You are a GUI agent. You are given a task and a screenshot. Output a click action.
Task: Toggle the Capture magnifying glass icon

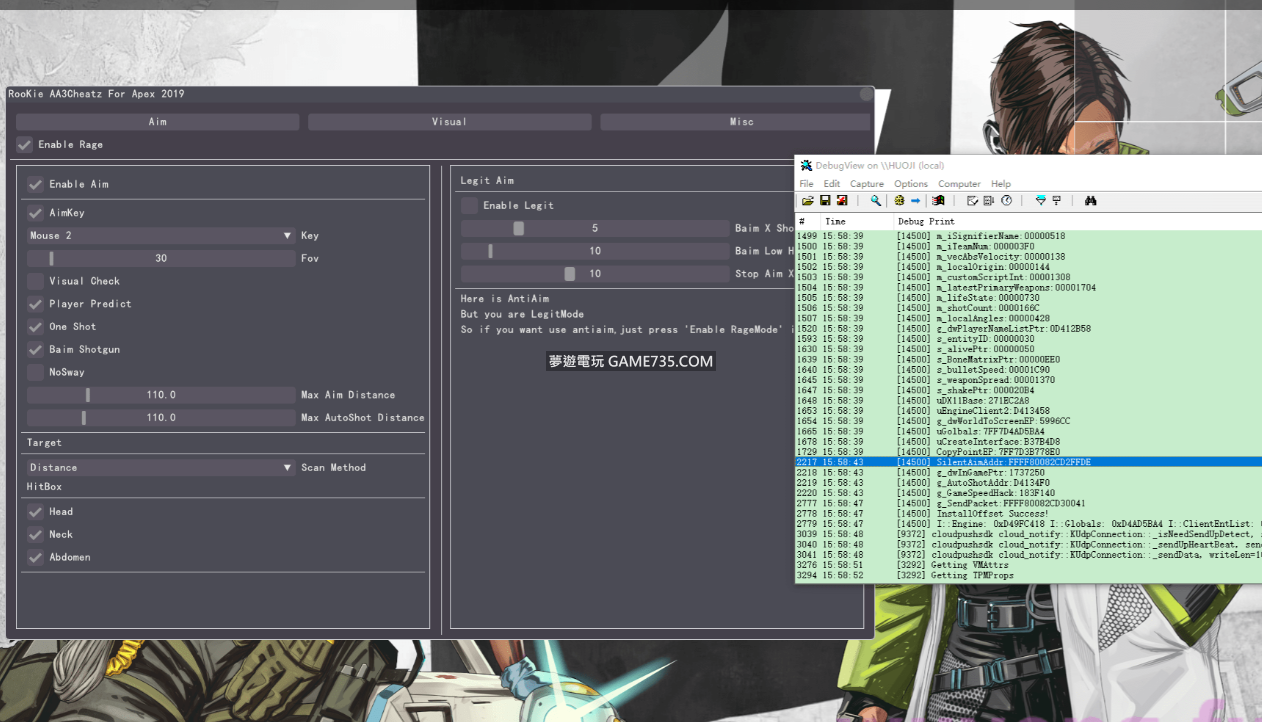click(876, 201)
